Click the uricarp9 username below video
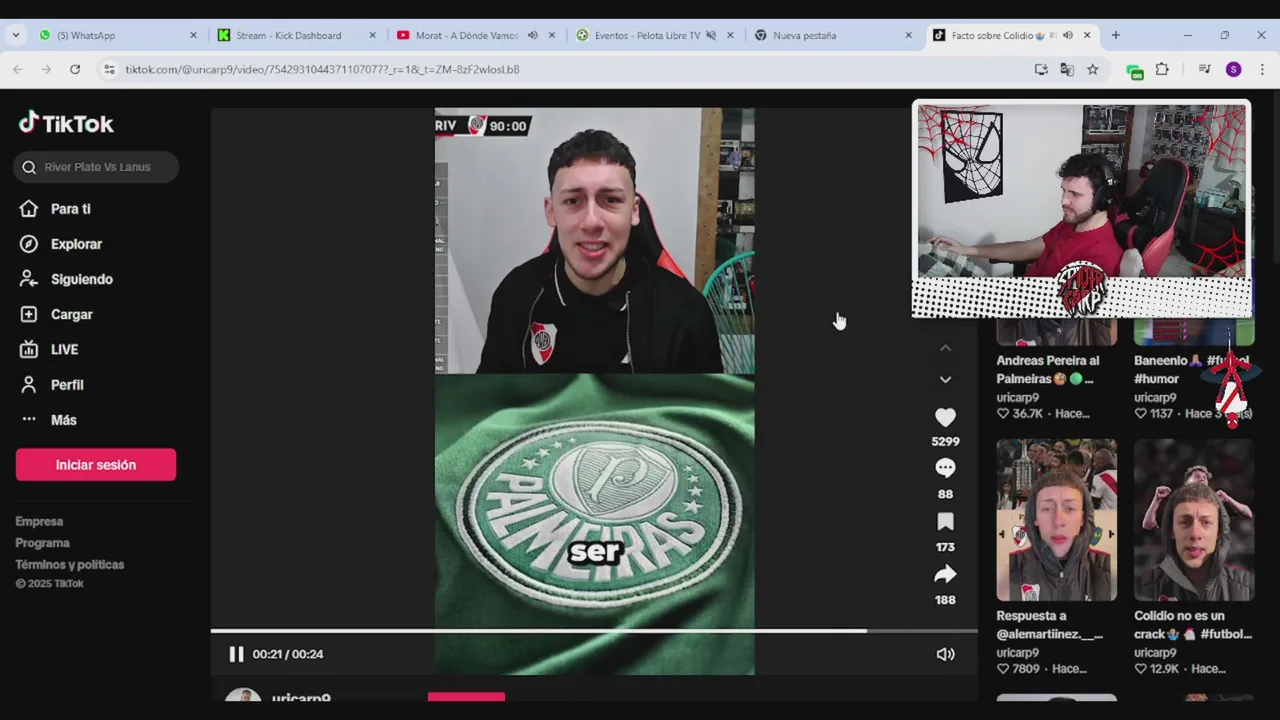 301,697
